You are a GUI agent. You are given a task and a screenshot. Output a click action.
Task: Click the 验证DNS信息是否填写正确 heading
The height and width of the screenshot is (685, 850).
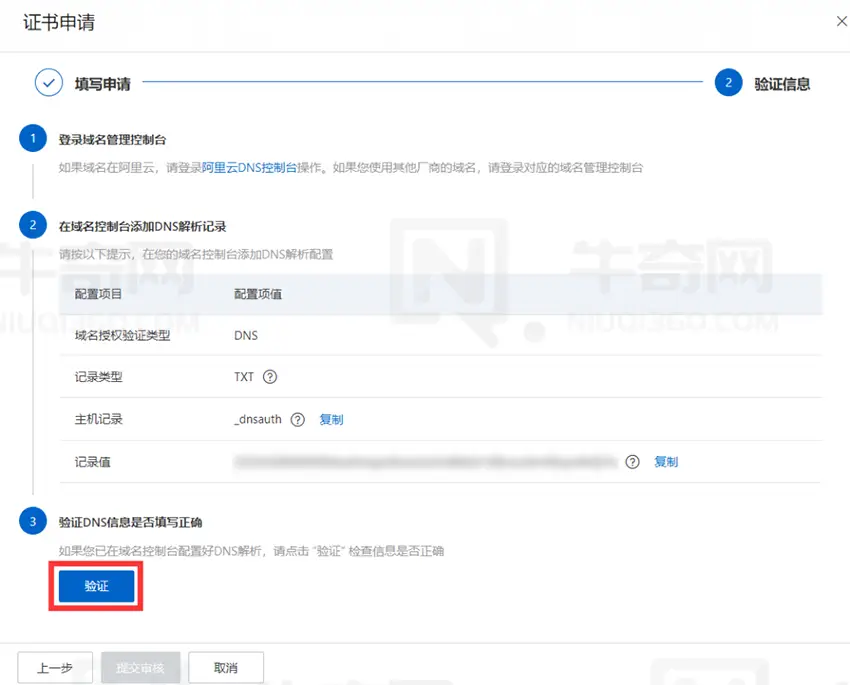click(x=131, y=522)
